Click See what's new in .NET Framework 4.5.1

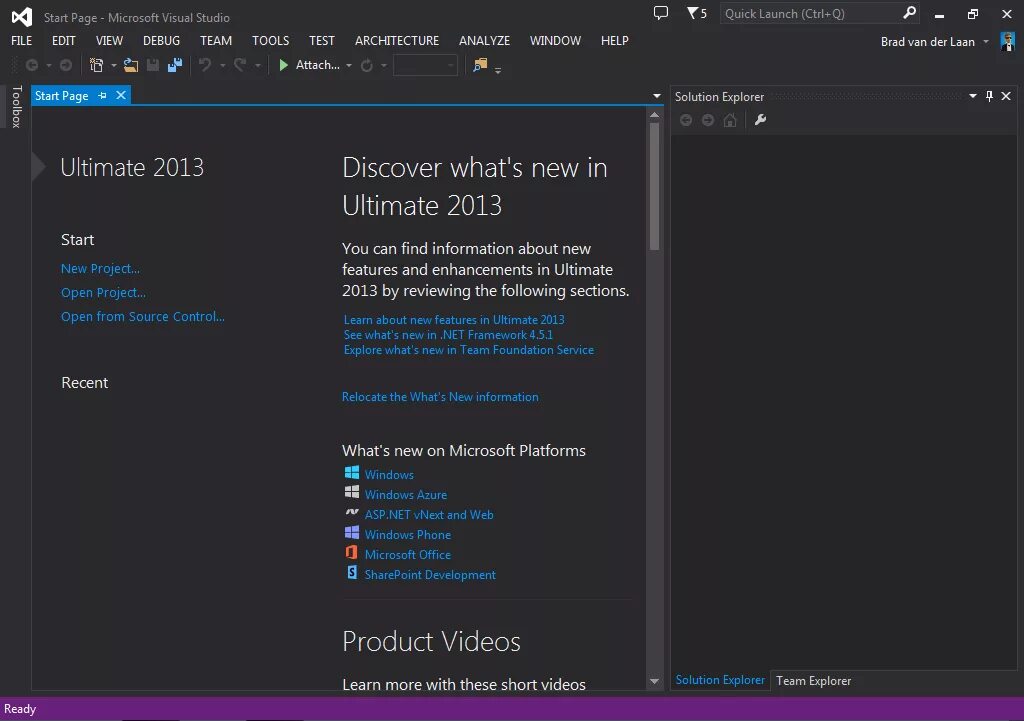[x=448, y=334]
